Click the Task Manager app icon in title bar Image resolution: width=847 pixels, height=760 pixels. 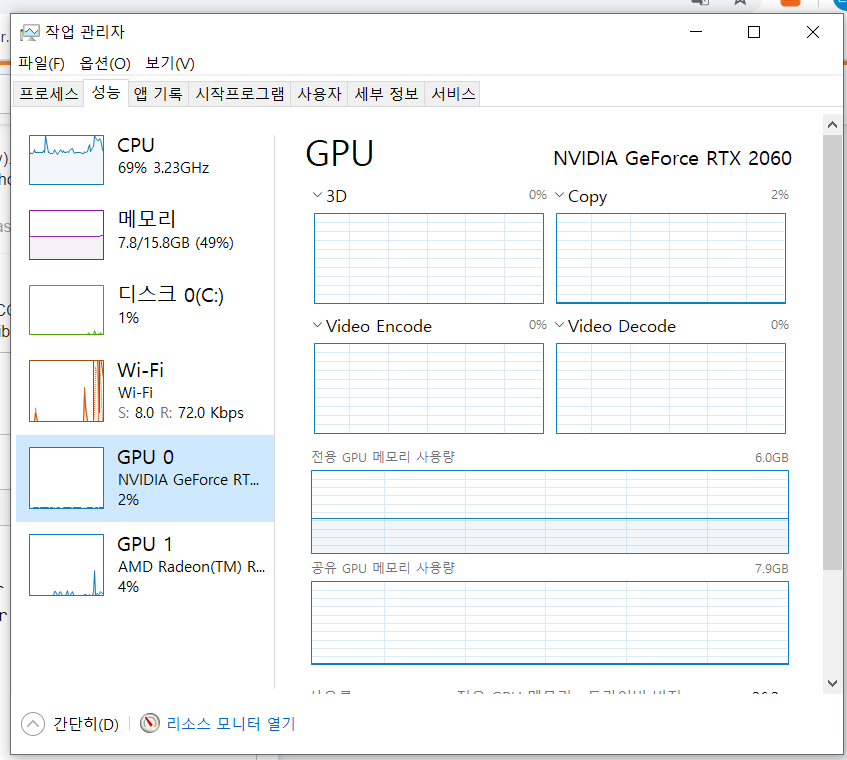tap(30, 32)
